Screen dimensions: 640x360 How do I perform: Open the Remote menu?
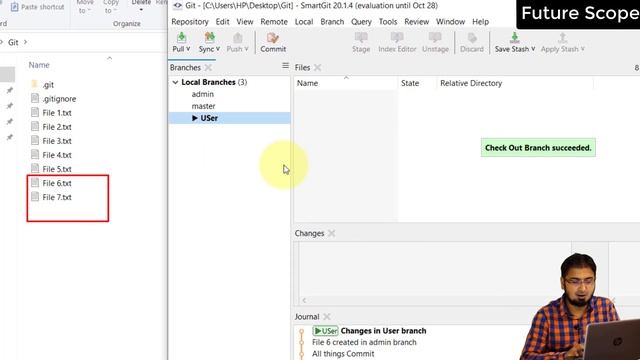pyautogui.click(x=274, y=22)
